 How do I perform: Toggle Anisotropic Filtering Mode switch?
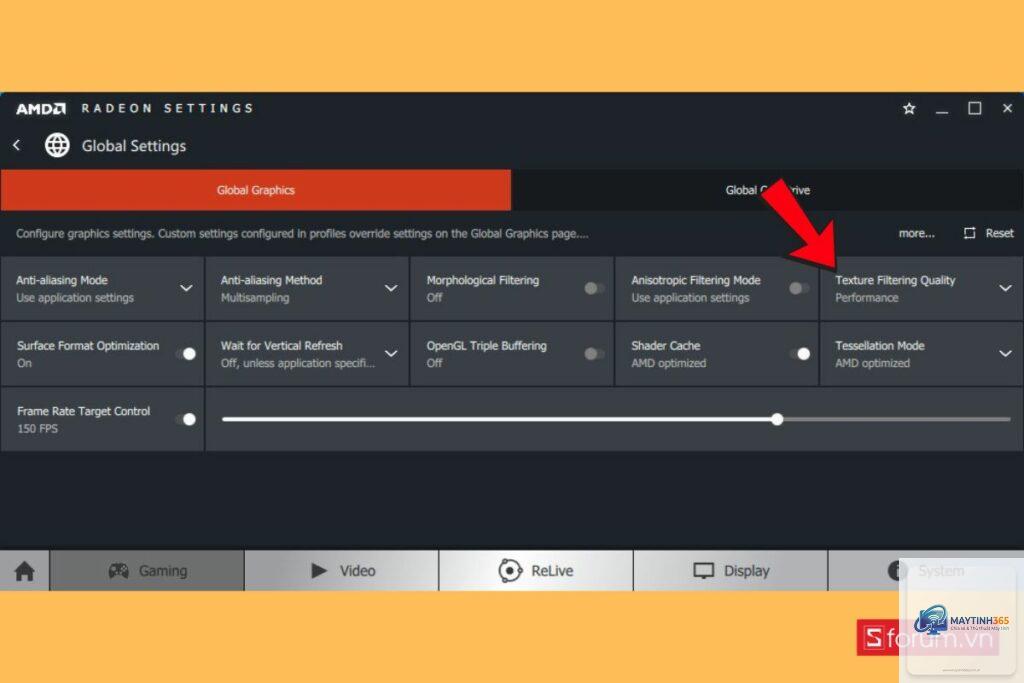pyautogui.click(x=799, y=288)
